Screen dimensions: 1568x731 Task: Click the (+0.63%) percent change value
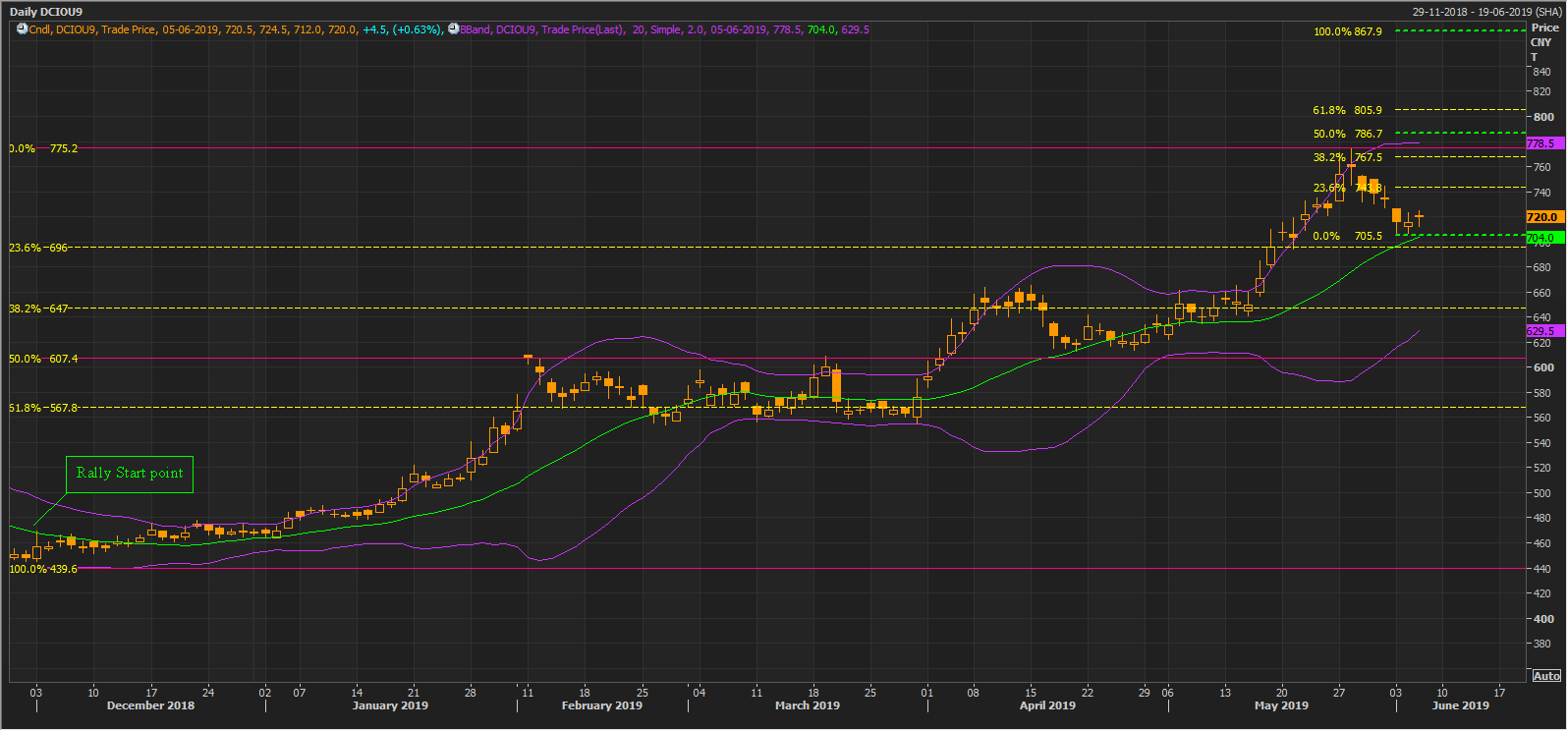click(x=417, y=29)
